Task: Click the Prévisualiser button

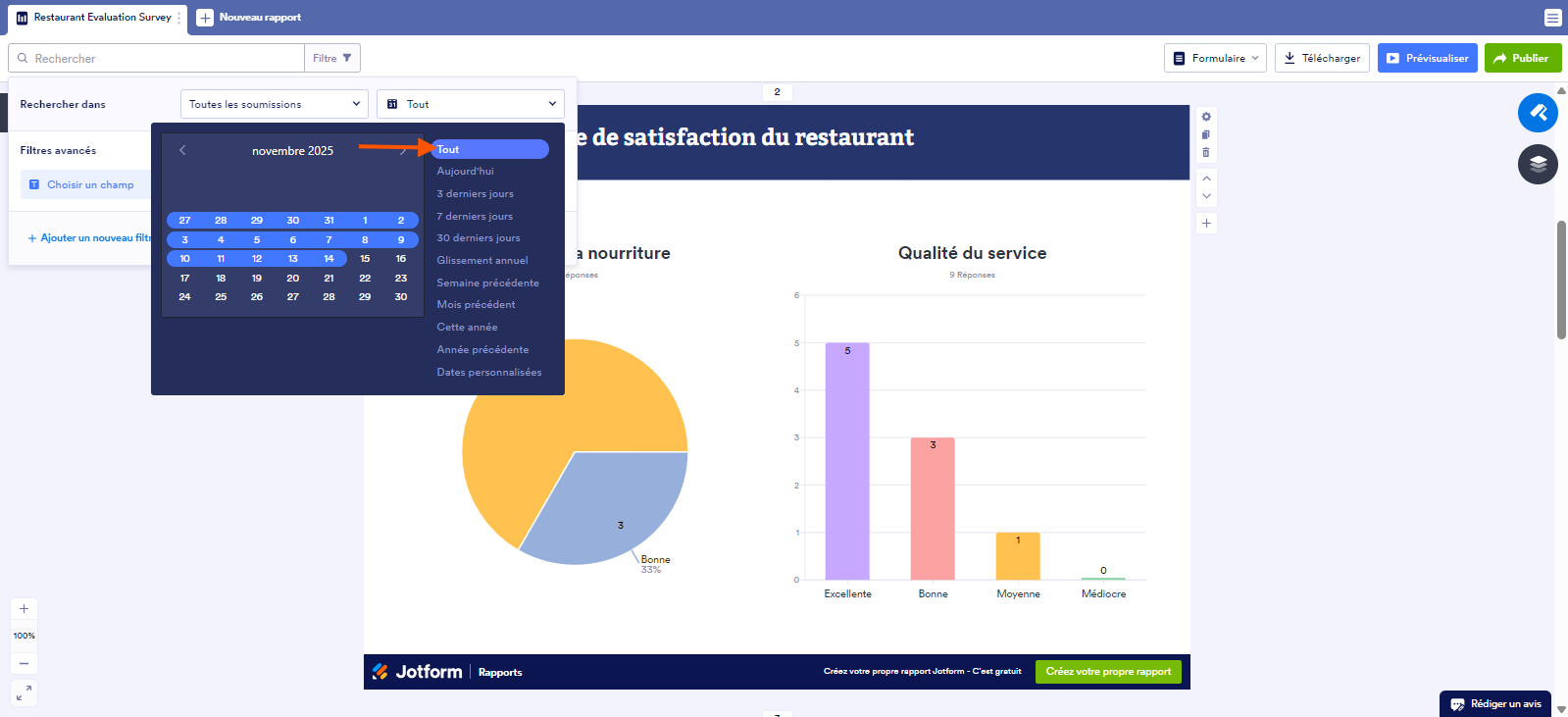Action: 1427,58
